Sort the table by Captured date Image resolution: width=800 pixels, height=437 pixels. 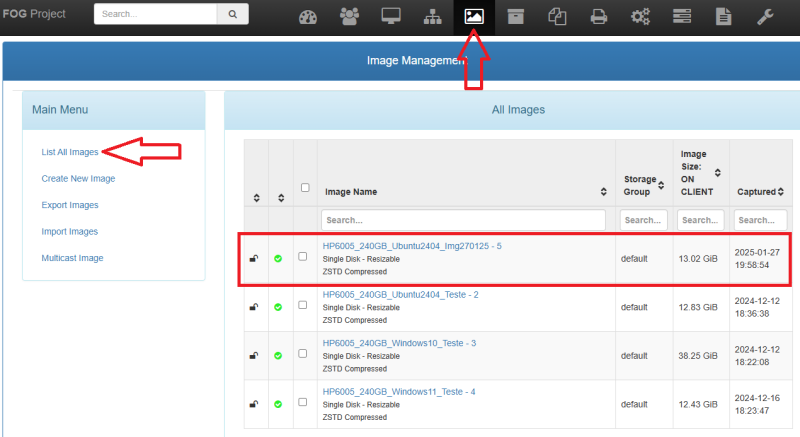pyautogui.click(x=781, y=192)
